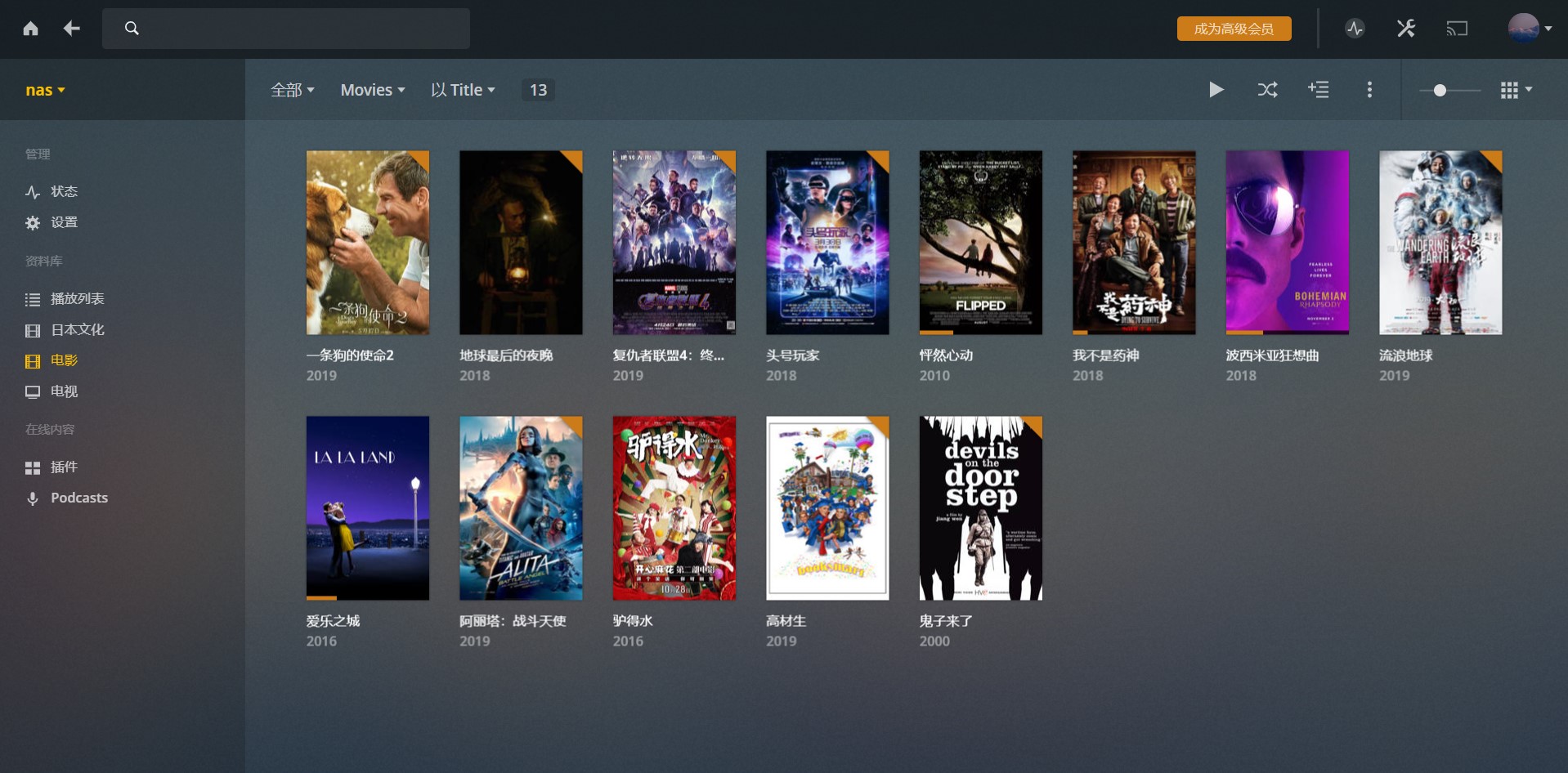
Task: Open Avengers 复仇者联盟4 poster
Action: point(674,243)
